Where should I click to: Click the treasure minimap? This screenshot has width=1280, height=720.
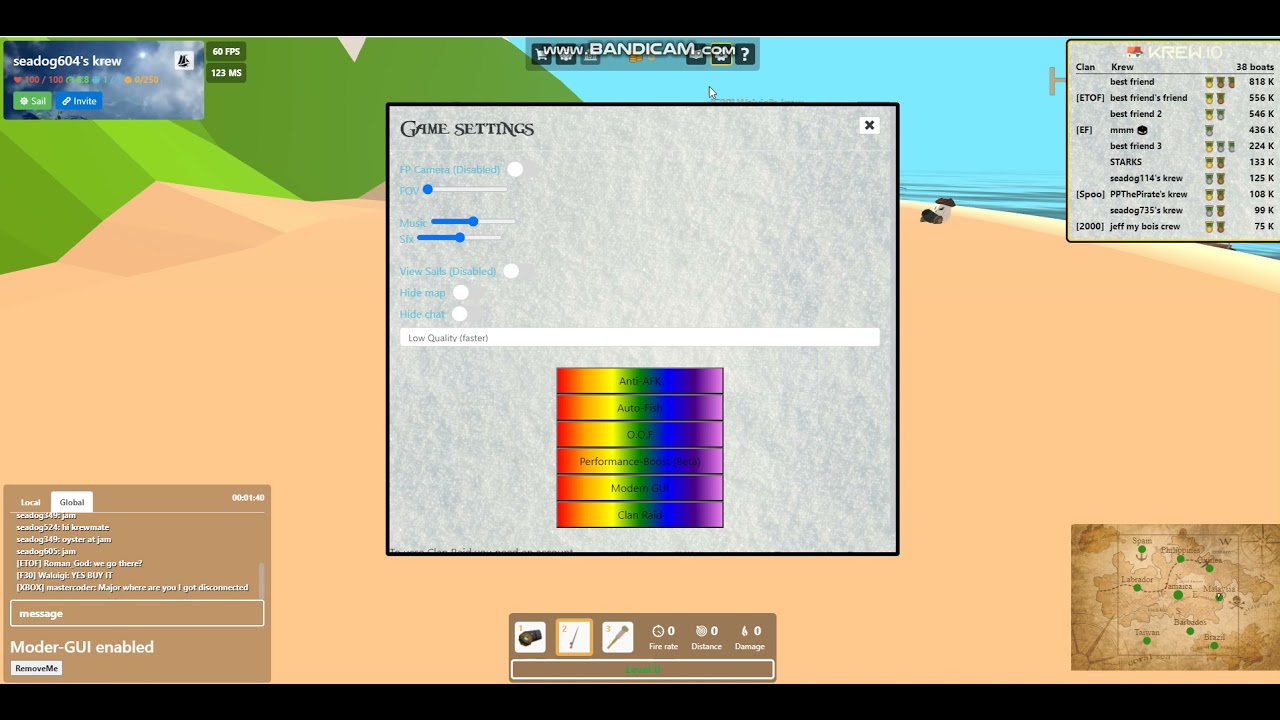click(x=1175, y=597)
